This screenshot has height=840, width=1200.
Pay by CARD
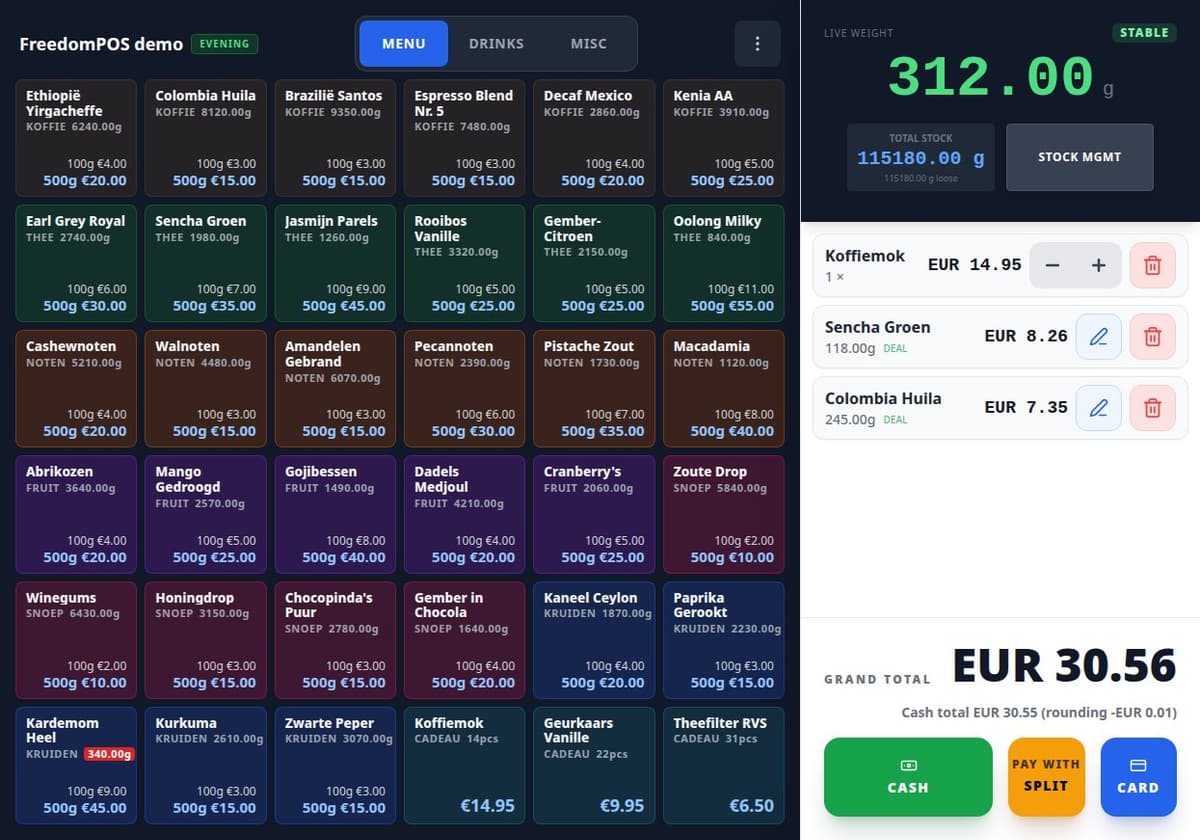point(1138,777)
